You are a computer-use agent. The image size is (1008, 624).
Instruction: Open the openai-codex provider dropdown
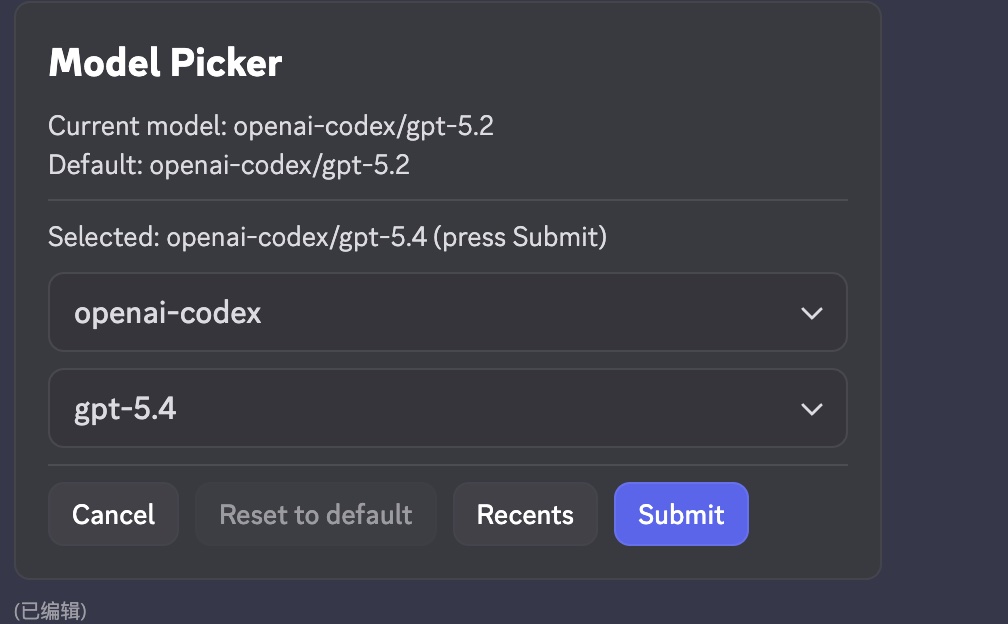click(447, 313)
